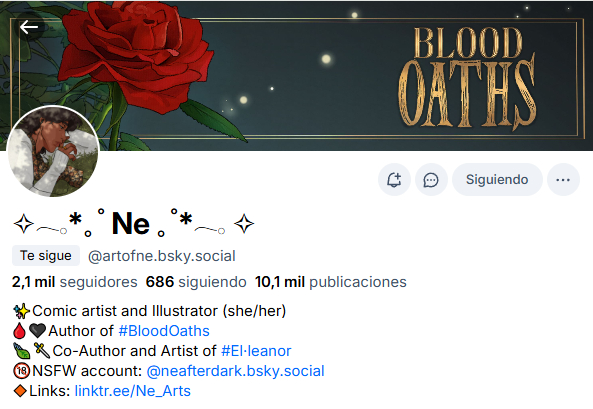Click the 18 NSFW emoji icon
Image resolution: width=593 pixels, height=409 pixels.
point(22,371)
